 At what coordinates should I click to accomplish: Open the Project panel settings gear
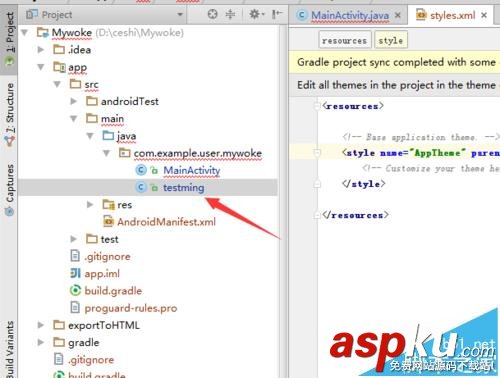256,14
